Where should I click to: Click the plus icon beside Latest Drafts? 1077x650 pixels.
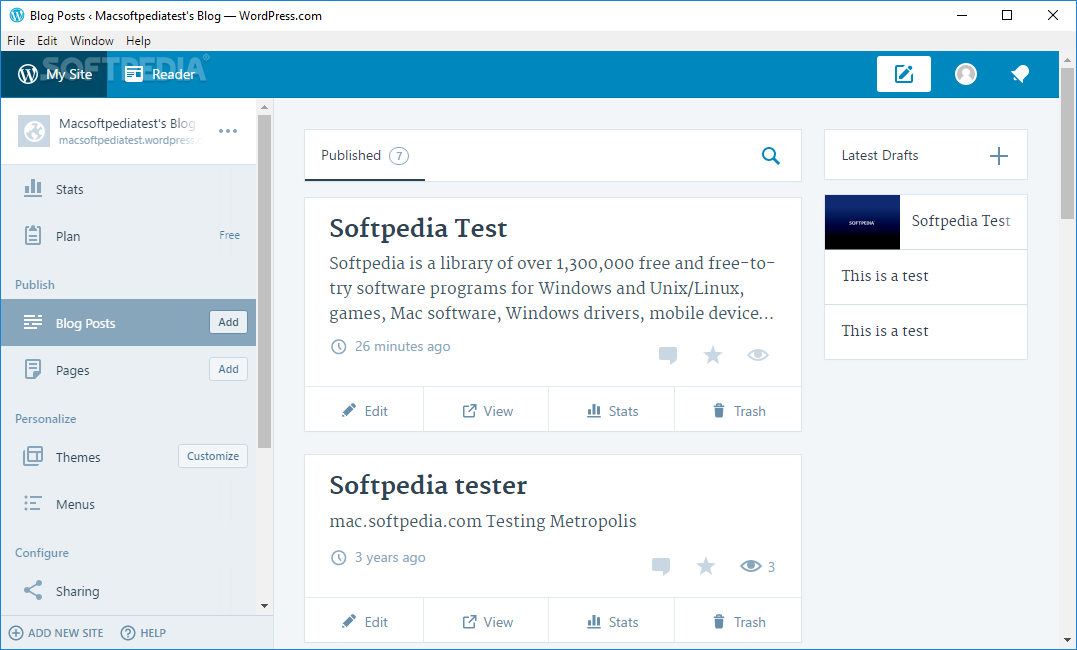(999, 156)
